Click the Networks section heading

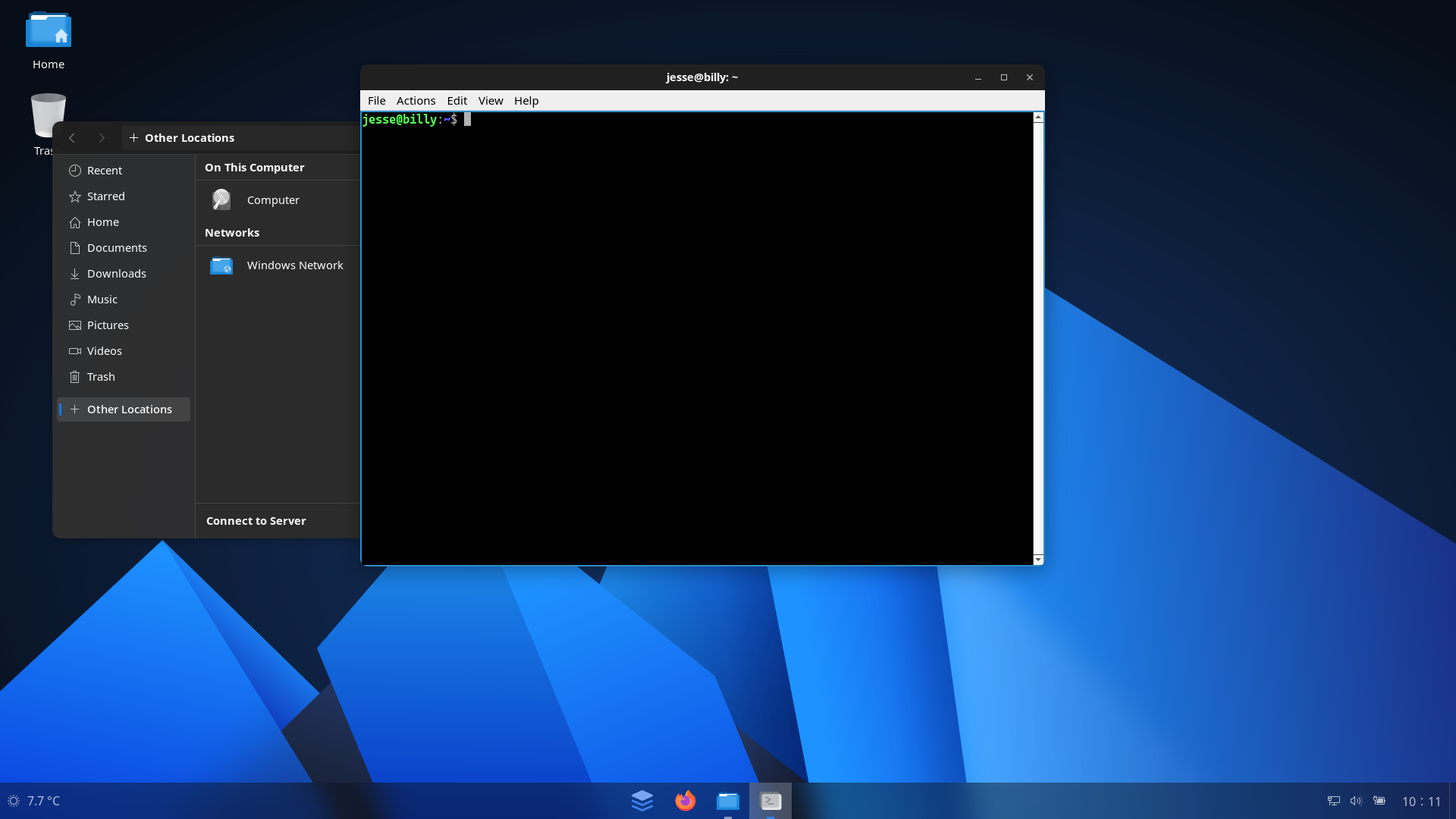(232, 233)
